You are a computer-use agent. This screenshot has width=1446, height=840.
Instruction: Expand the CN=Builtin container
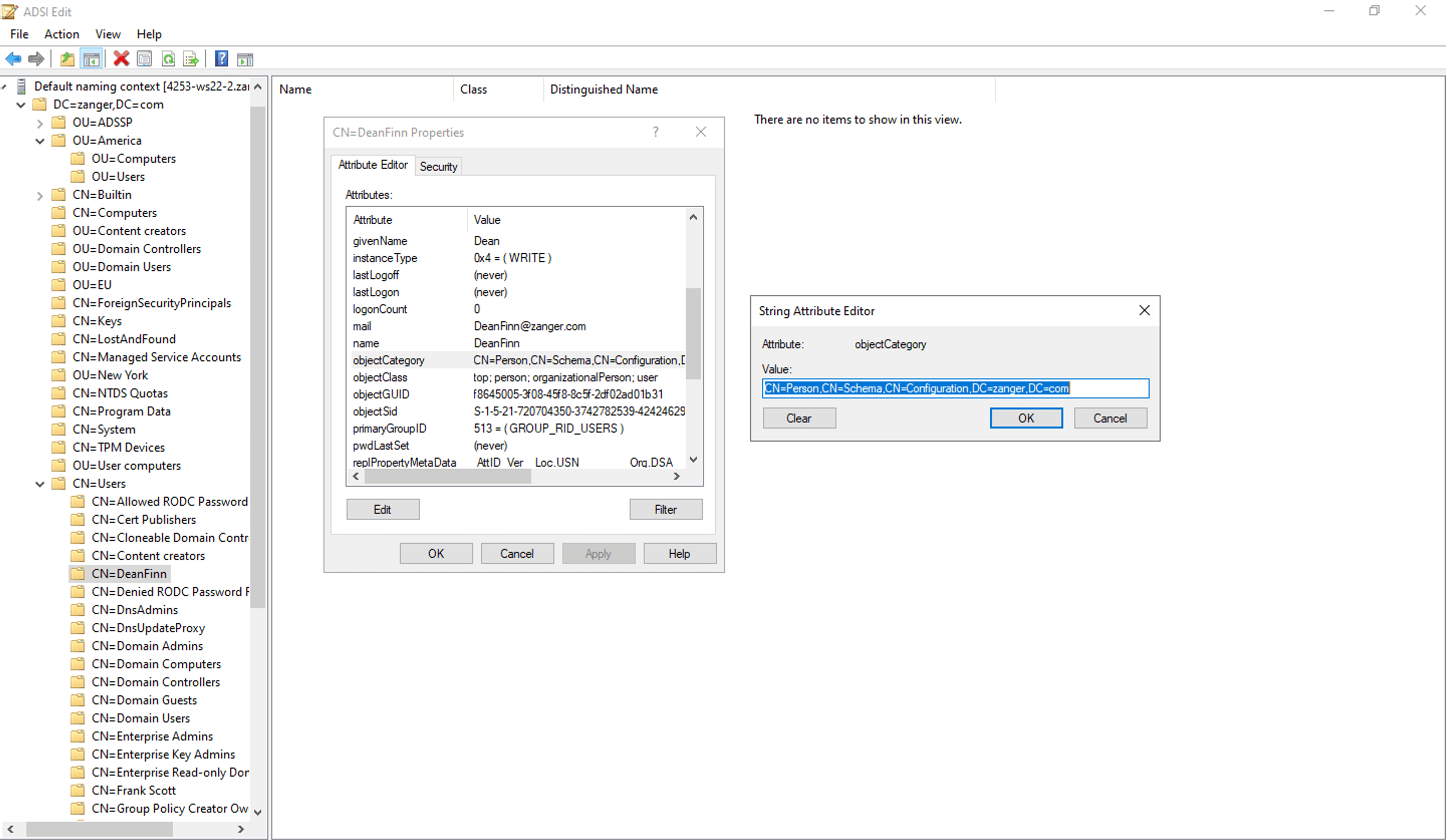(40, 194)
